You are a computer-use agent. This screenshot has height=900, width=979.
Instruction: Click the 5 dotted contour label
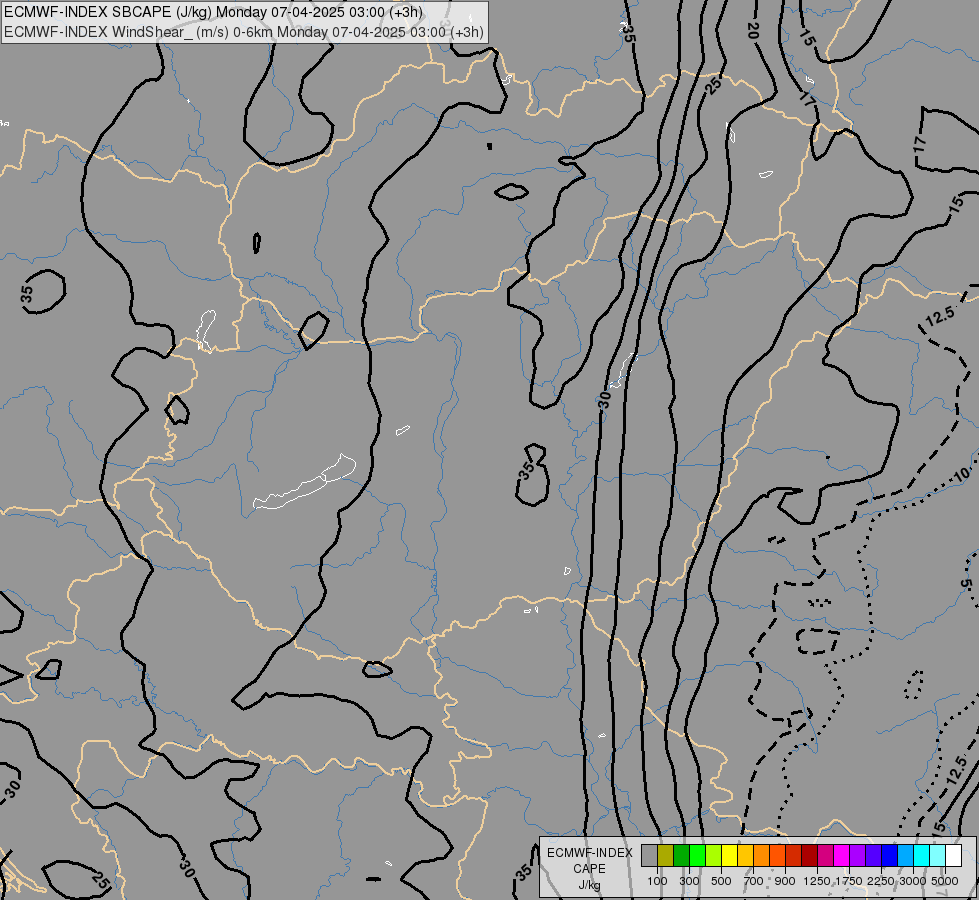coord(966,585)
